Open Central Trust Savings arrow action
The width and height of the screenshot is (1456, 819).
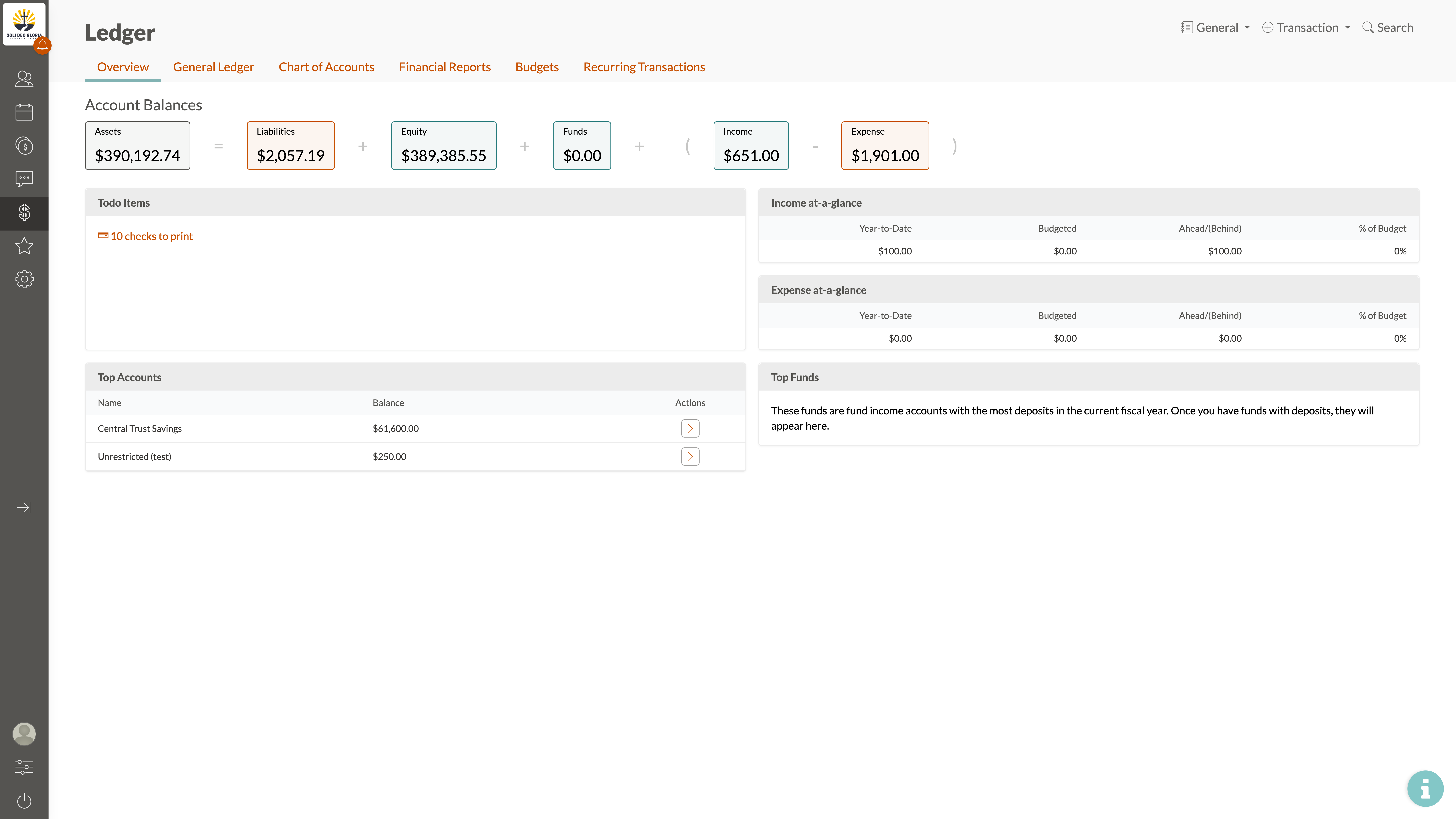pos(690,428)
